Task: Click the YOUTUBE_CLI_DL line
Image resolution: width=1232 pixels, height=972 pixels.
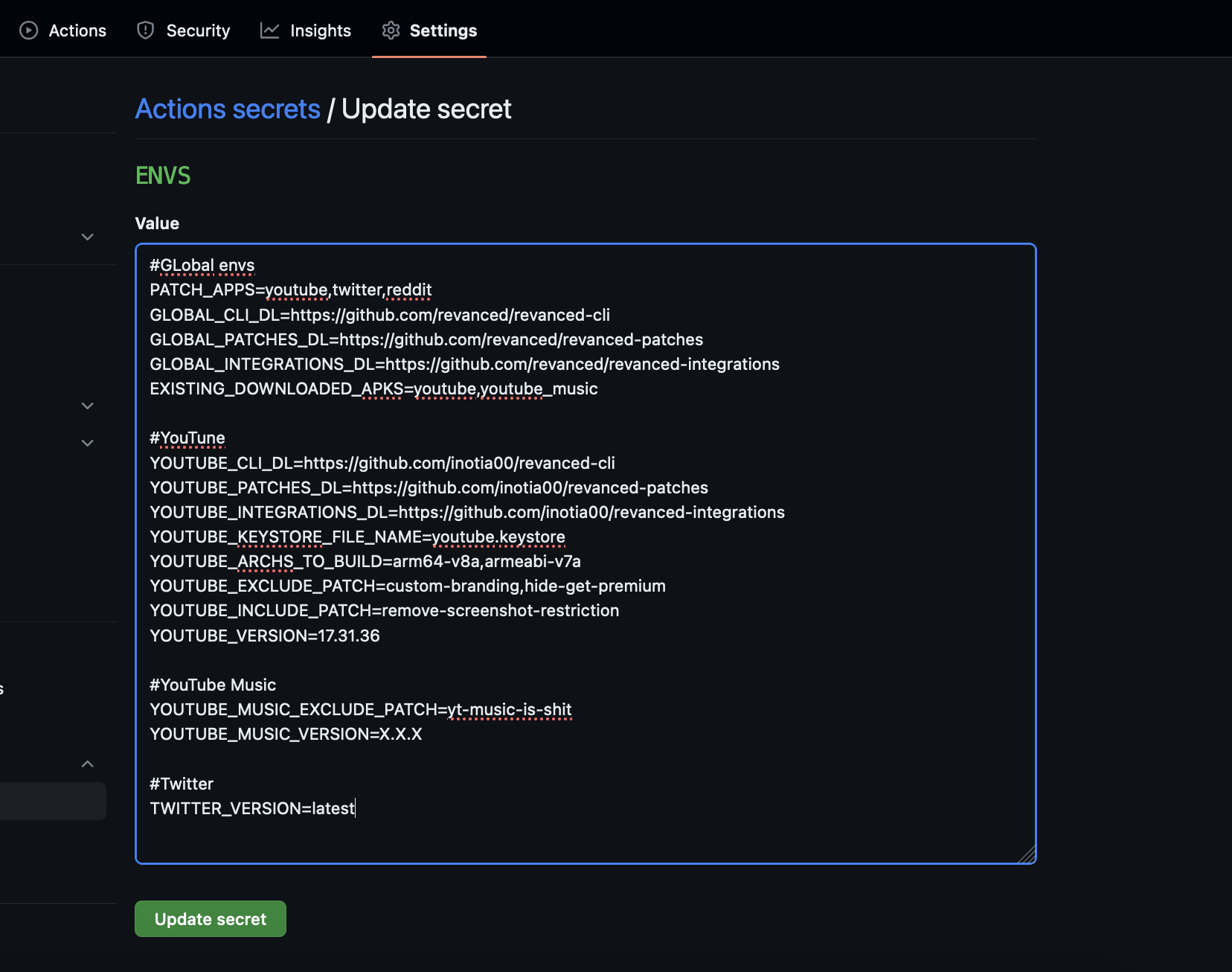Action: (x=382, y=463)
